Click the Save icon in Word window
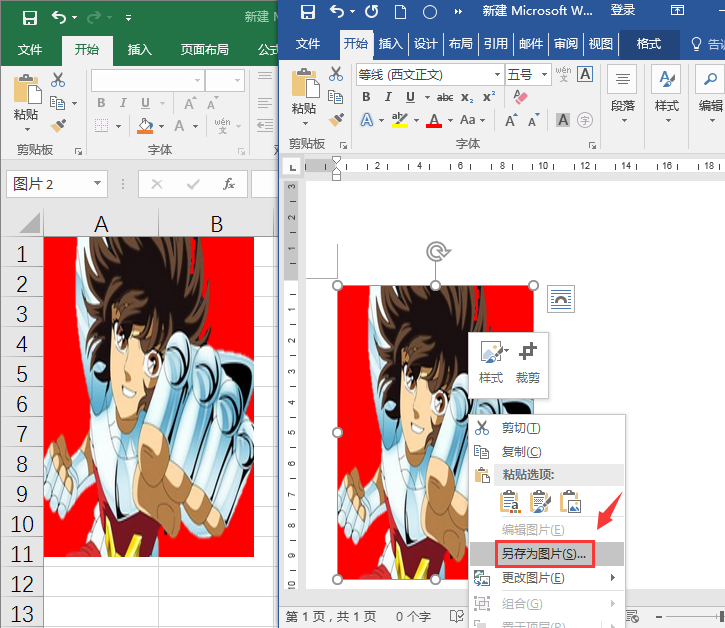 (307, 12)
